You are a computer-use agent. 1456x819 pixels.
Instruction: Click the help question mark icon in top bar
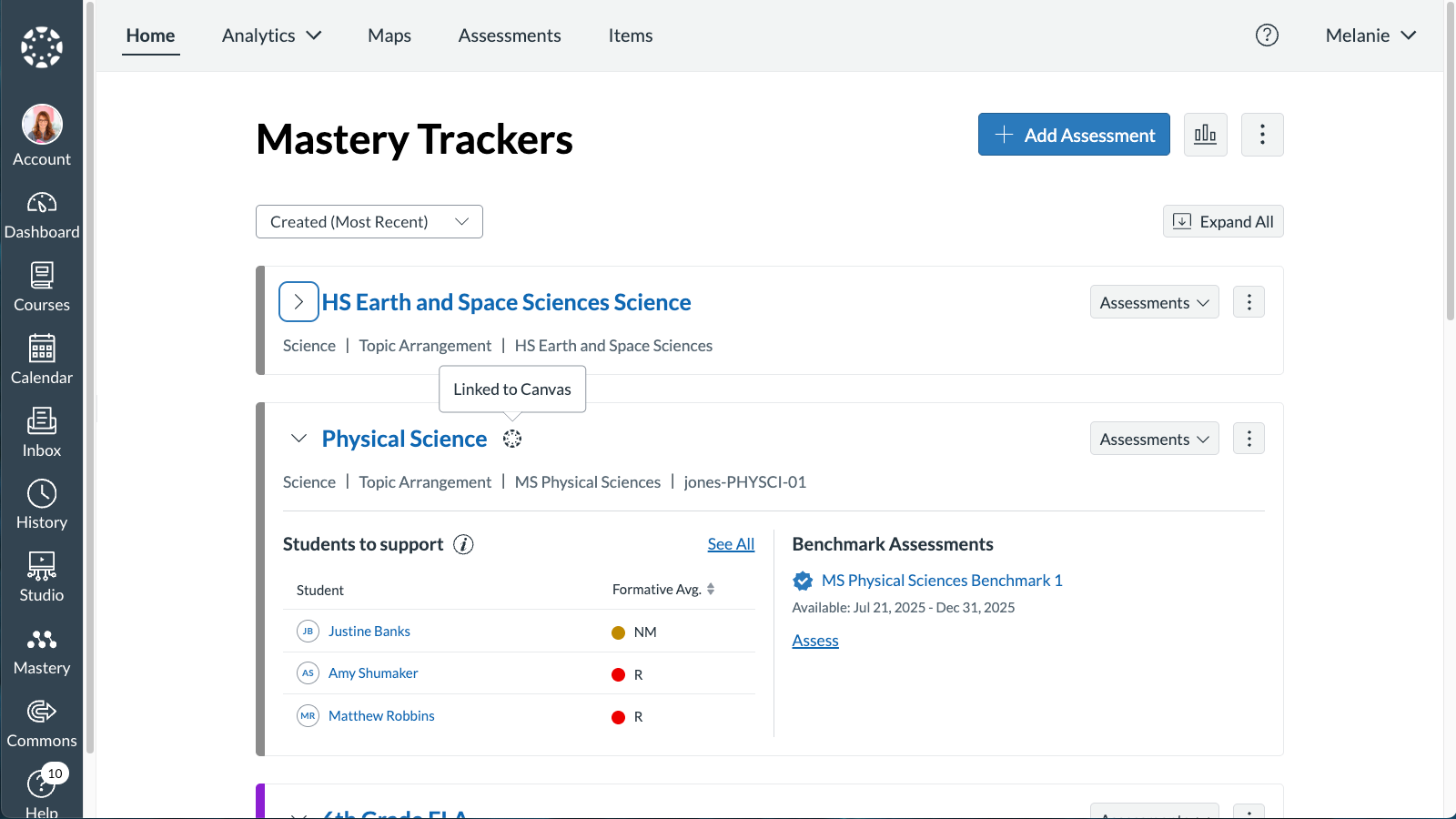coord(1267,35)
